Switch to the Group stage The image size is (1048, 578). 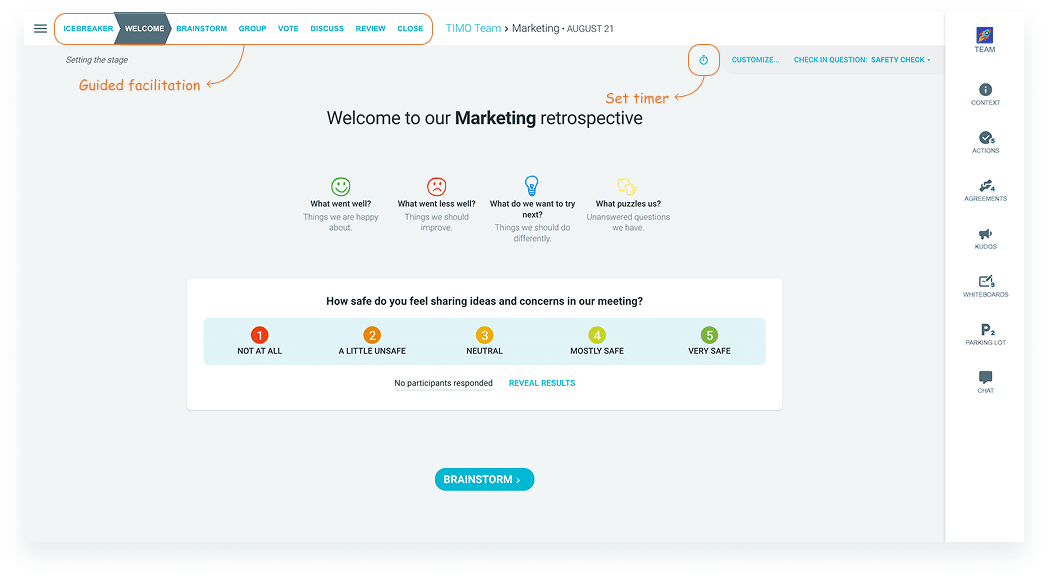253,29
